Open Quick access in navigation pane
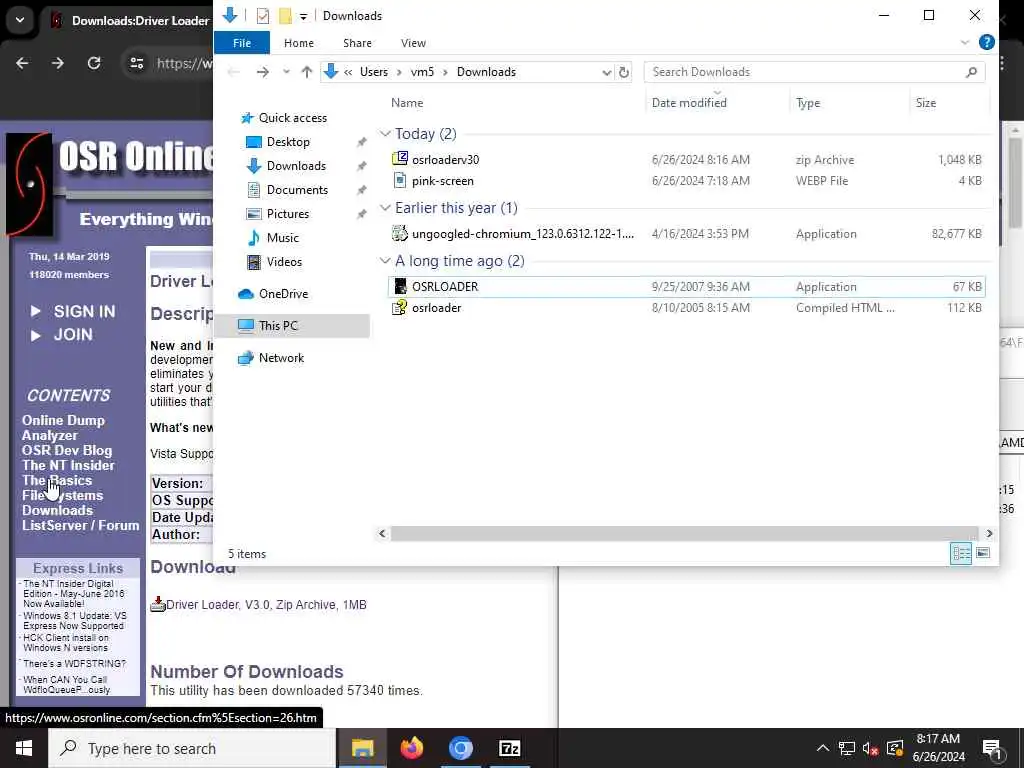 pyautogui.click(x=292, y=118)
